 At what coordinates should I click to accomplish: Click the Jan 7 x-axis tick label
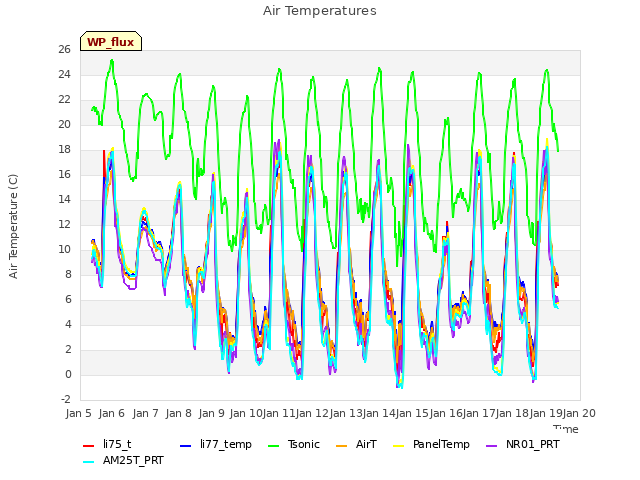[145, 413]
